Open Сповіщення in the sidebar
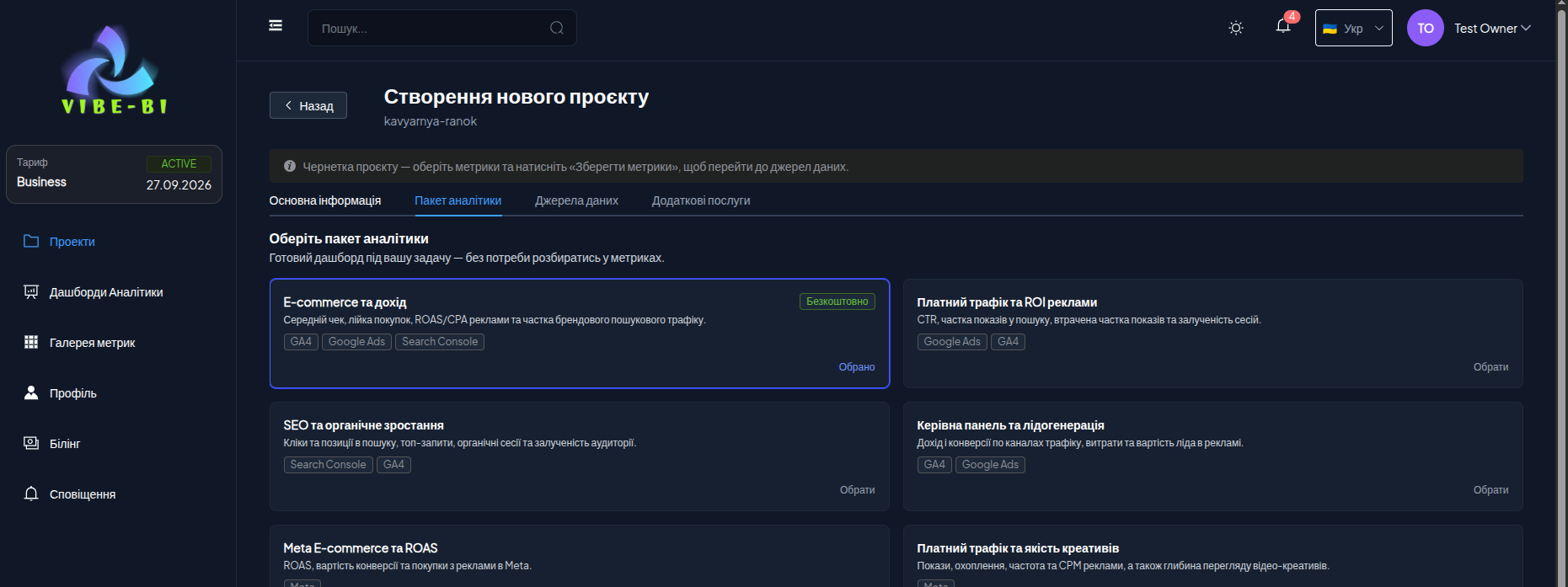1568x587 pixels. click(83, 494)
